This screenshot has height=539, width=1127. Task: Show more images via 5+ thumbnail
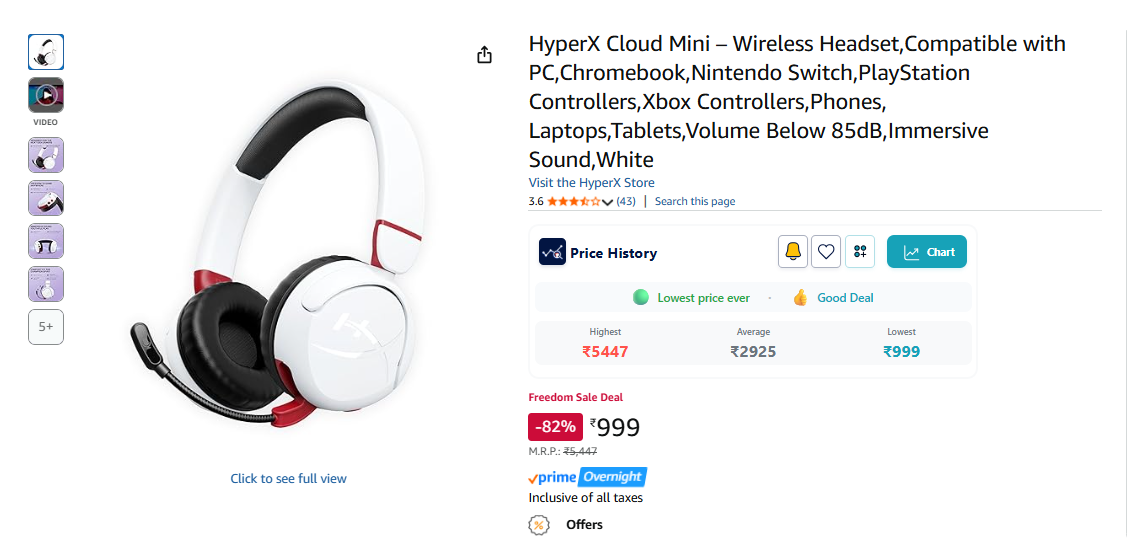point(46,327)
